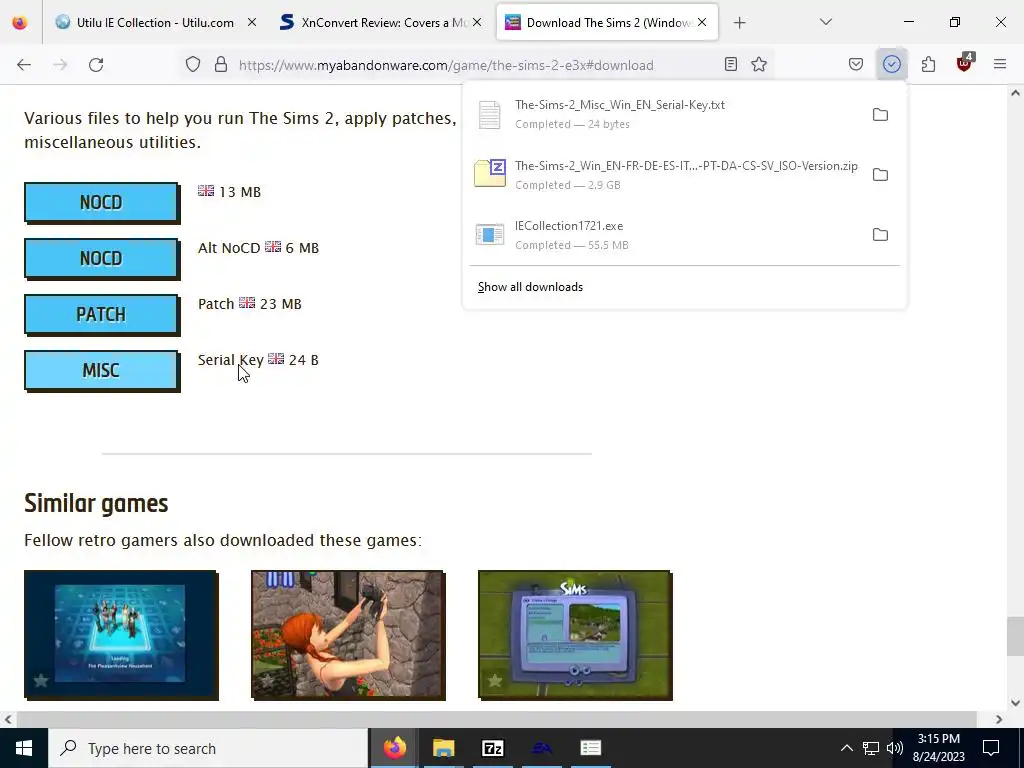Image resolution: width=1024 pixels, height=768 pixels.
Task: Bookmark this page with star icon
Action: click(x=759, y=64)
